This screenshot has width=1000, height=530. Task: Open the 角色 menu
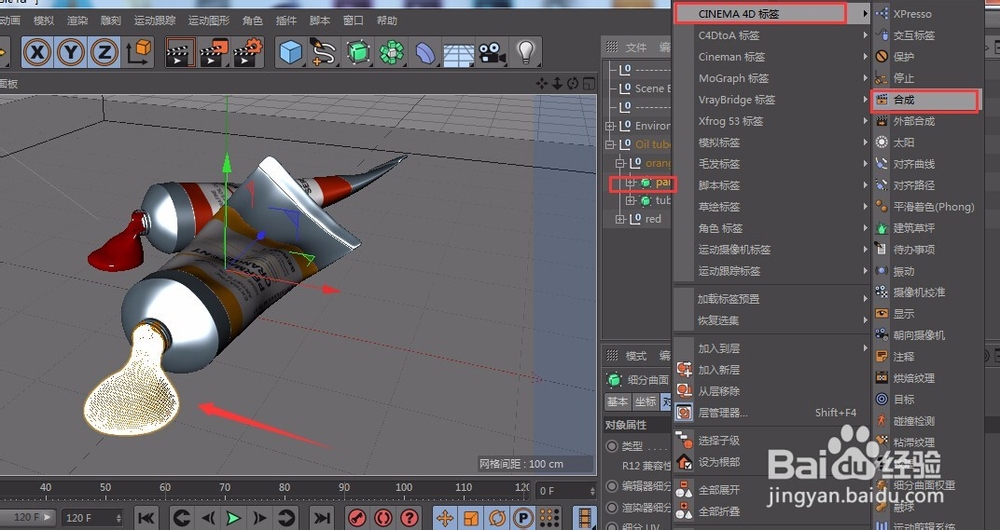coord(253,20)
